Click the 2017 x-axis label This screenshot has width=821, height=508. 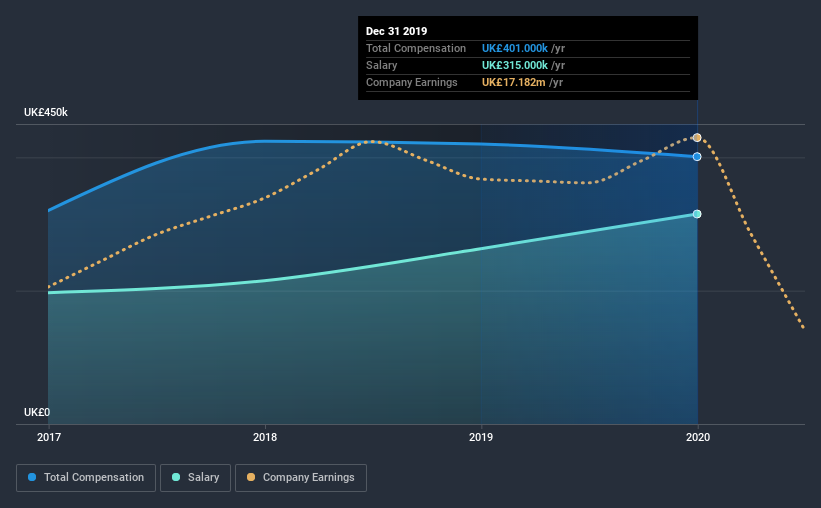coord(49,437)
